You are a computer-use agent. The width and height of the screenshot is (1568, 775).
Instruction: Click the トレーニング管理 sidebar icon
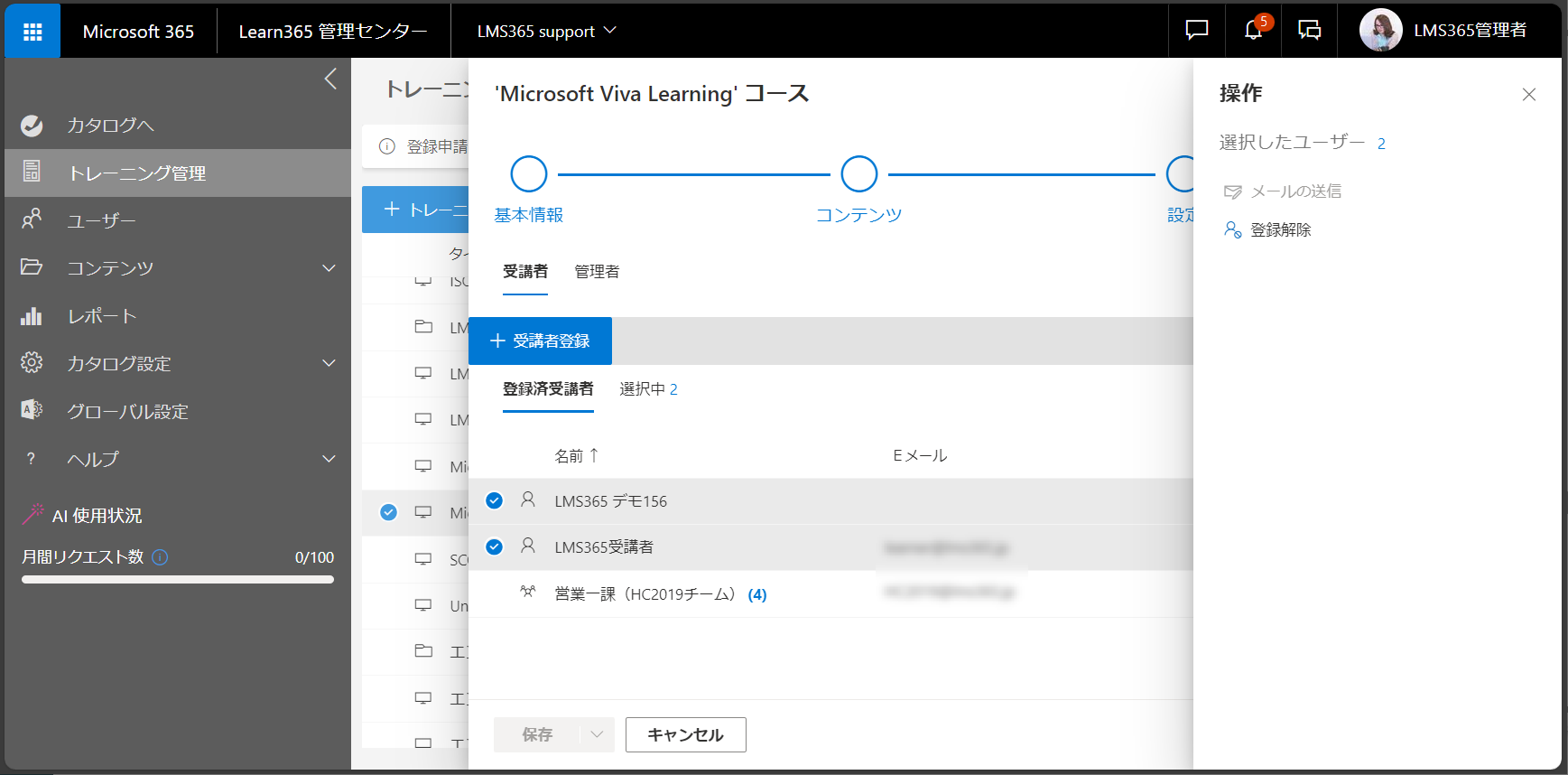[x=32, y=172]
